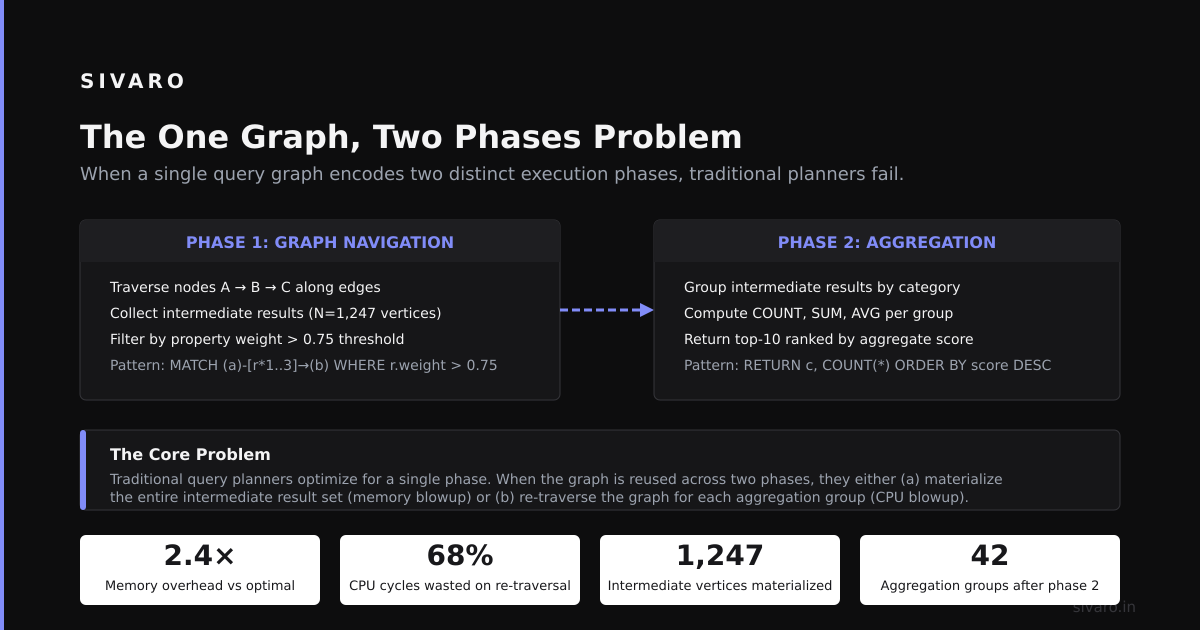Select Return top-10 ranked by aggregate score

[x=828, y=339]
